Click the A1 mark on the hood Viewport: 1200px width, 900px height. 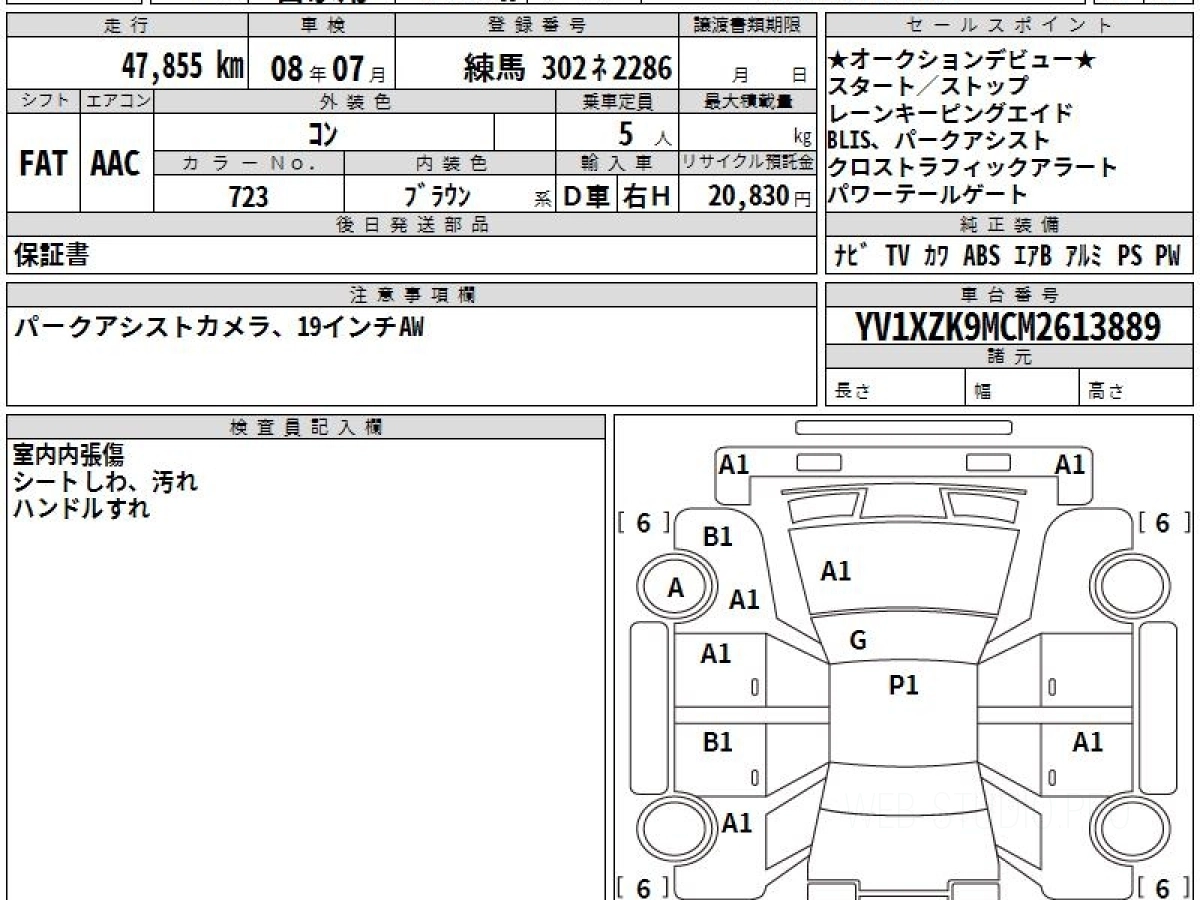(x=835, y=571)
